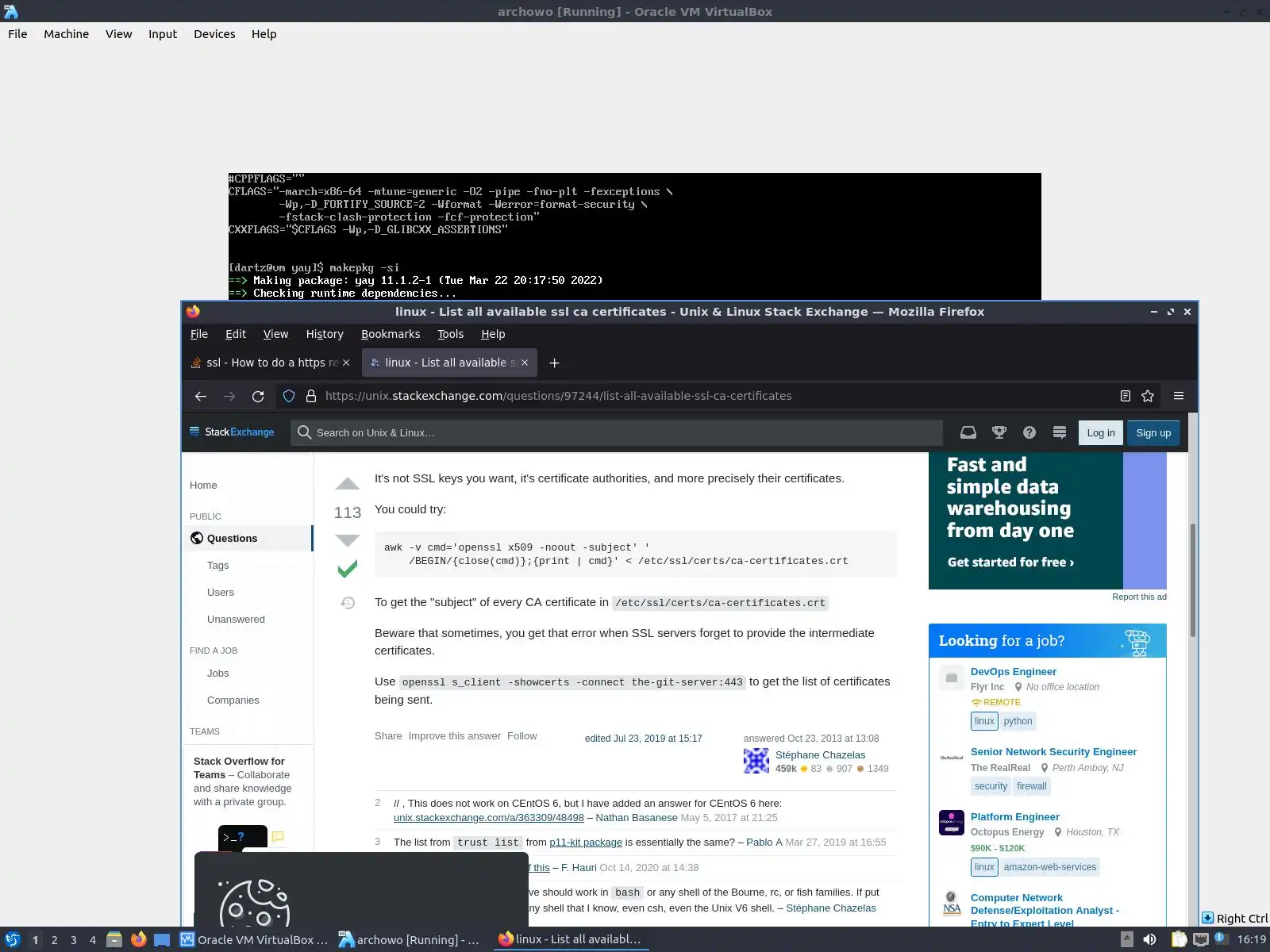Click clock showing 16:19 in tray

tap(1251, 939)
